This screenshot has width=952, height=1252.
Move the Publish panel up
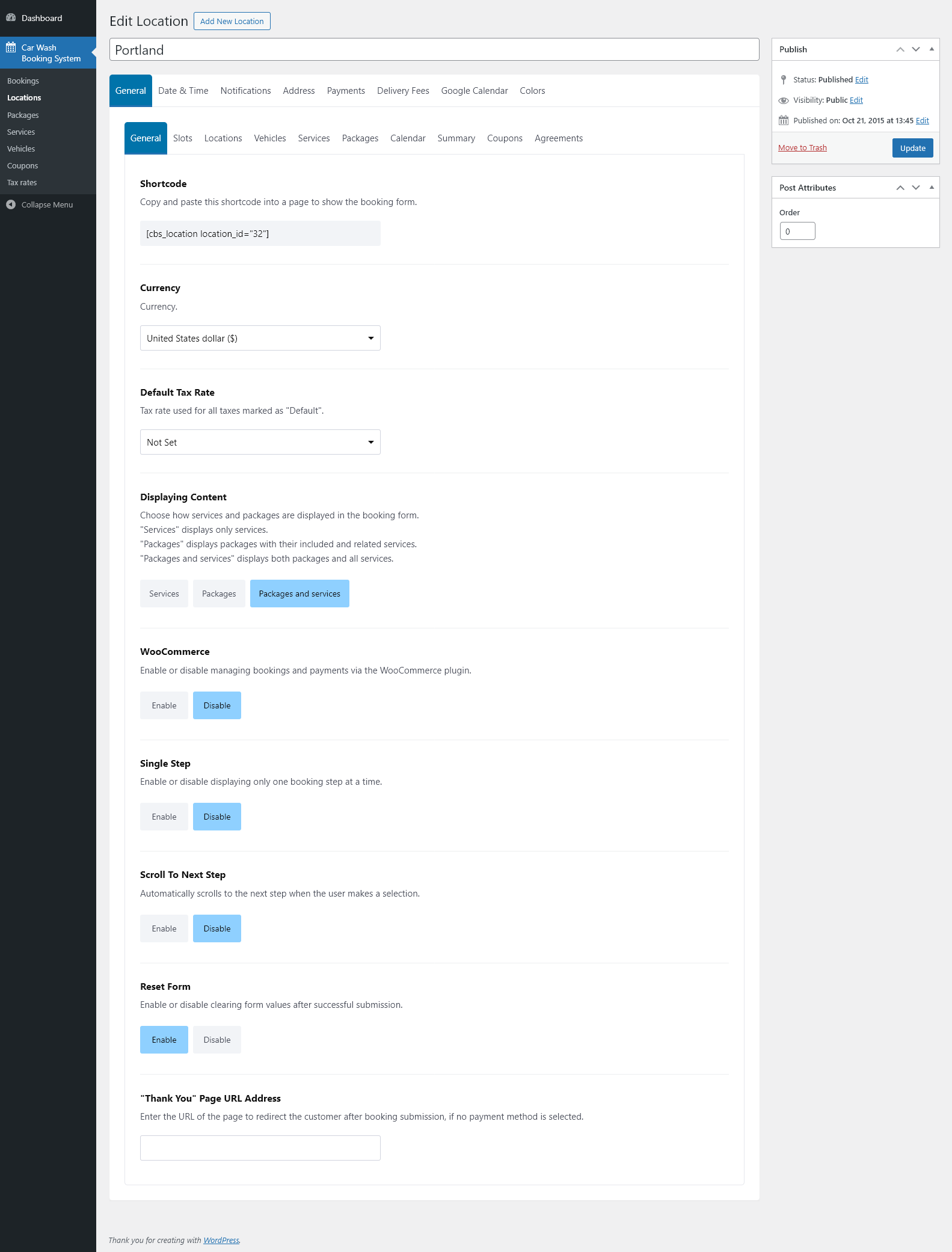(x=900, y=49)
